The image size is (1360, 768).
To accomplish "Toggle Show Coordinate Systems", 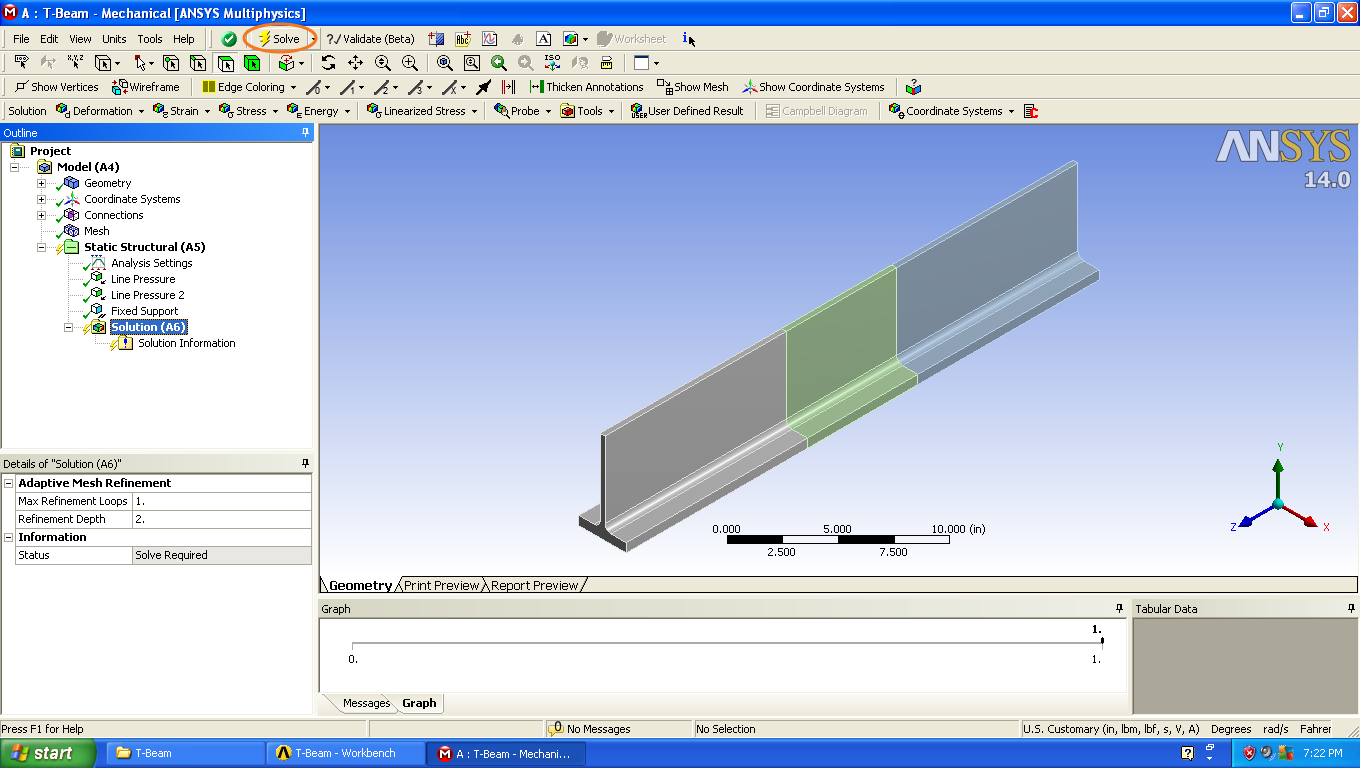I will coord(813,87).
